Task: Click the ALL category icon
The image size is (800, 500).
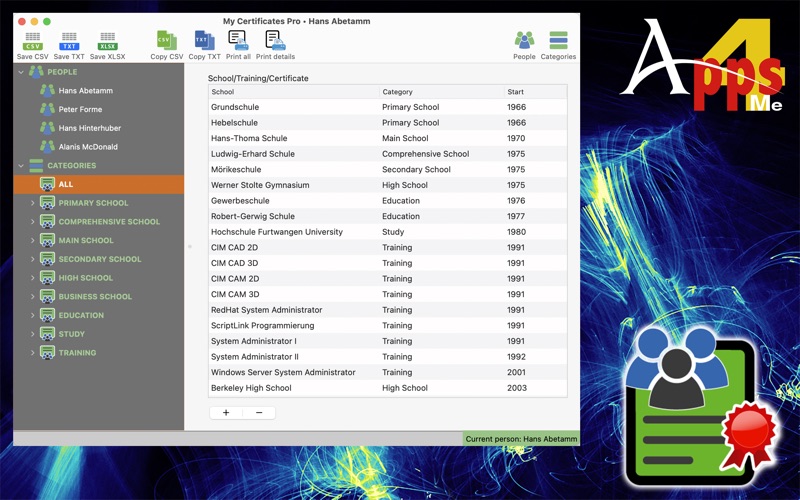Action: coord(47,184)
